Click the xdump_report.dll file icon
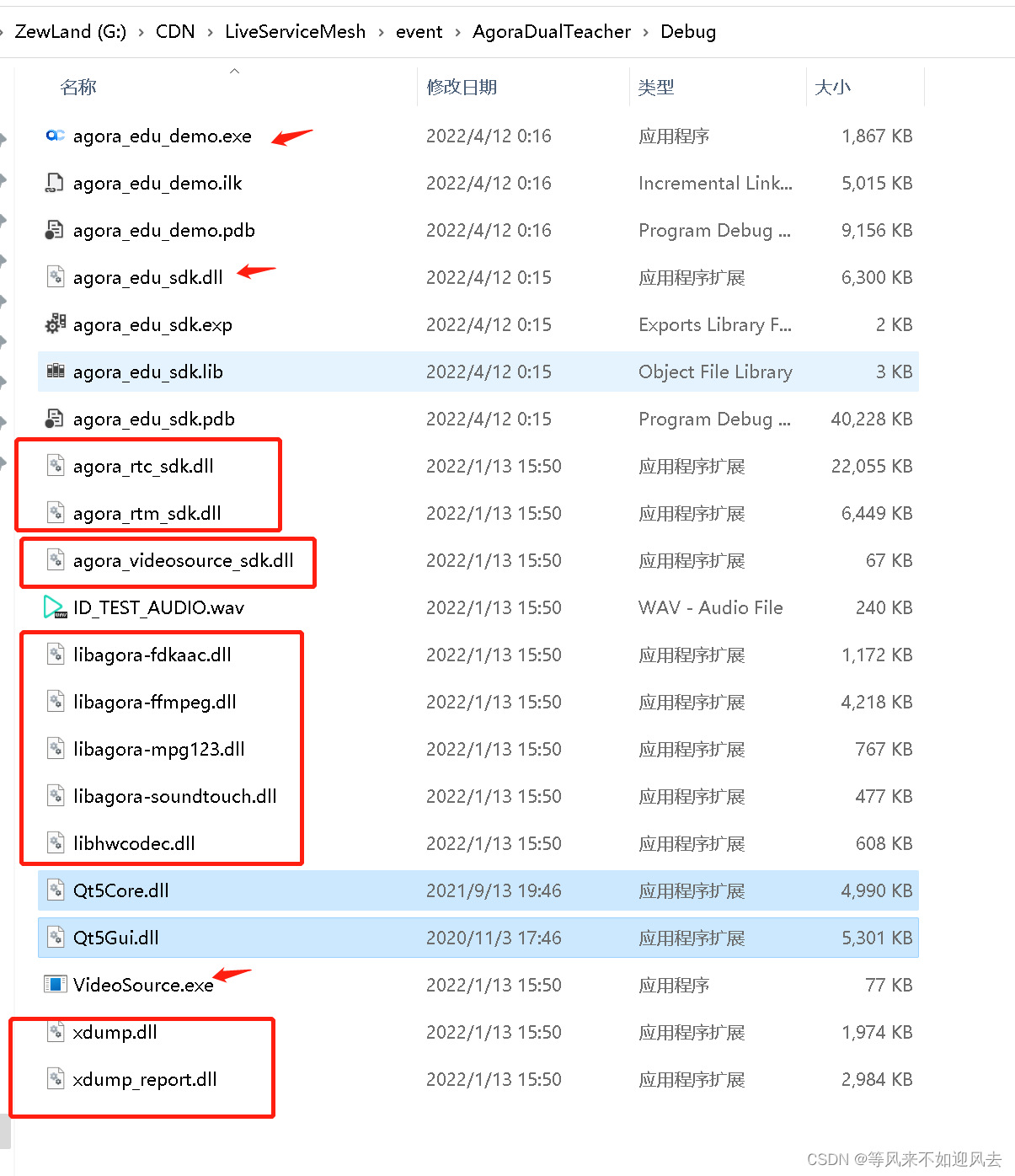 click(x=55, y=1079)
